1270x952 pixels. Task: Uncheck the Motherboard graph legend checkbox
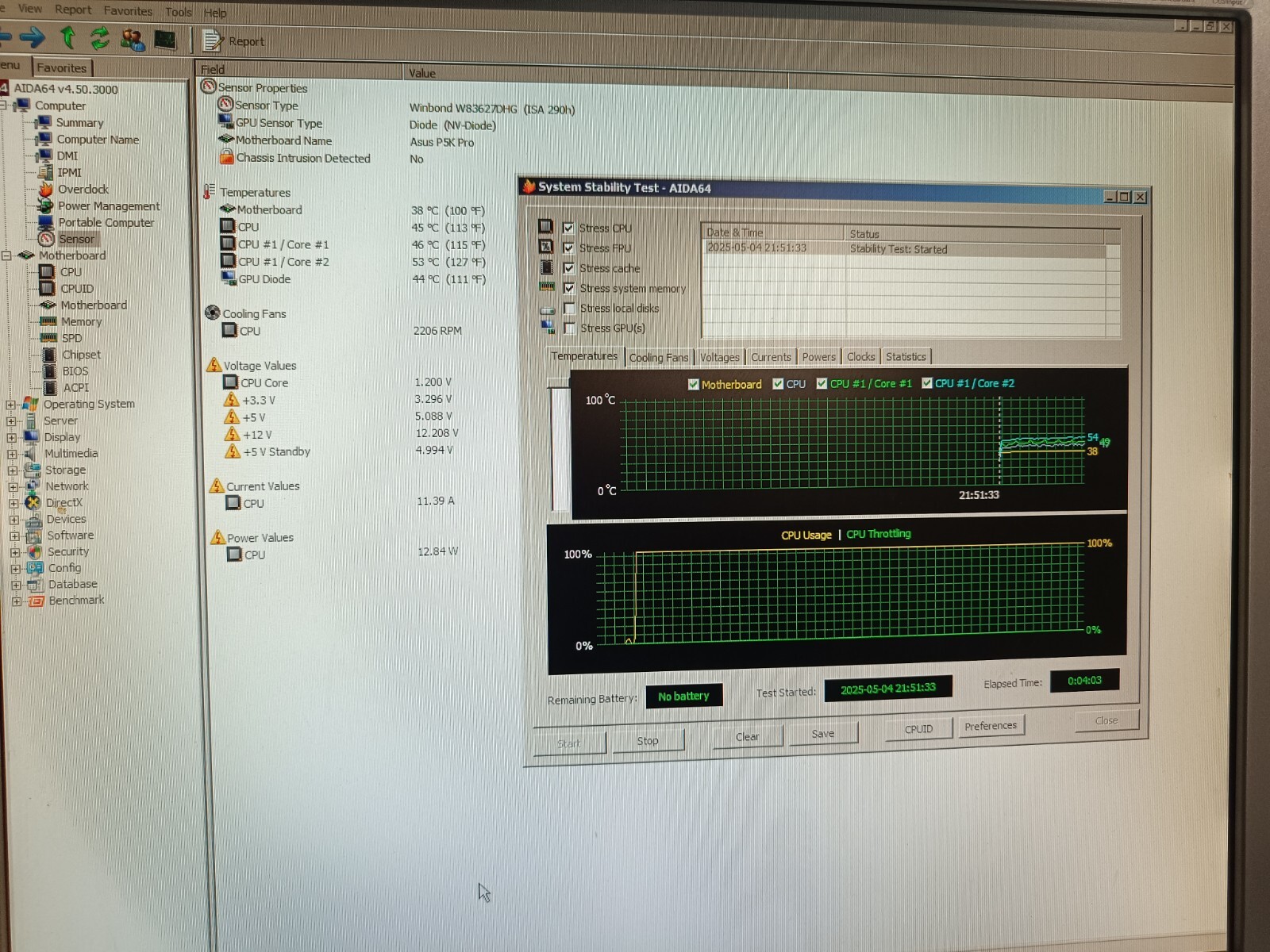point(693,384)
